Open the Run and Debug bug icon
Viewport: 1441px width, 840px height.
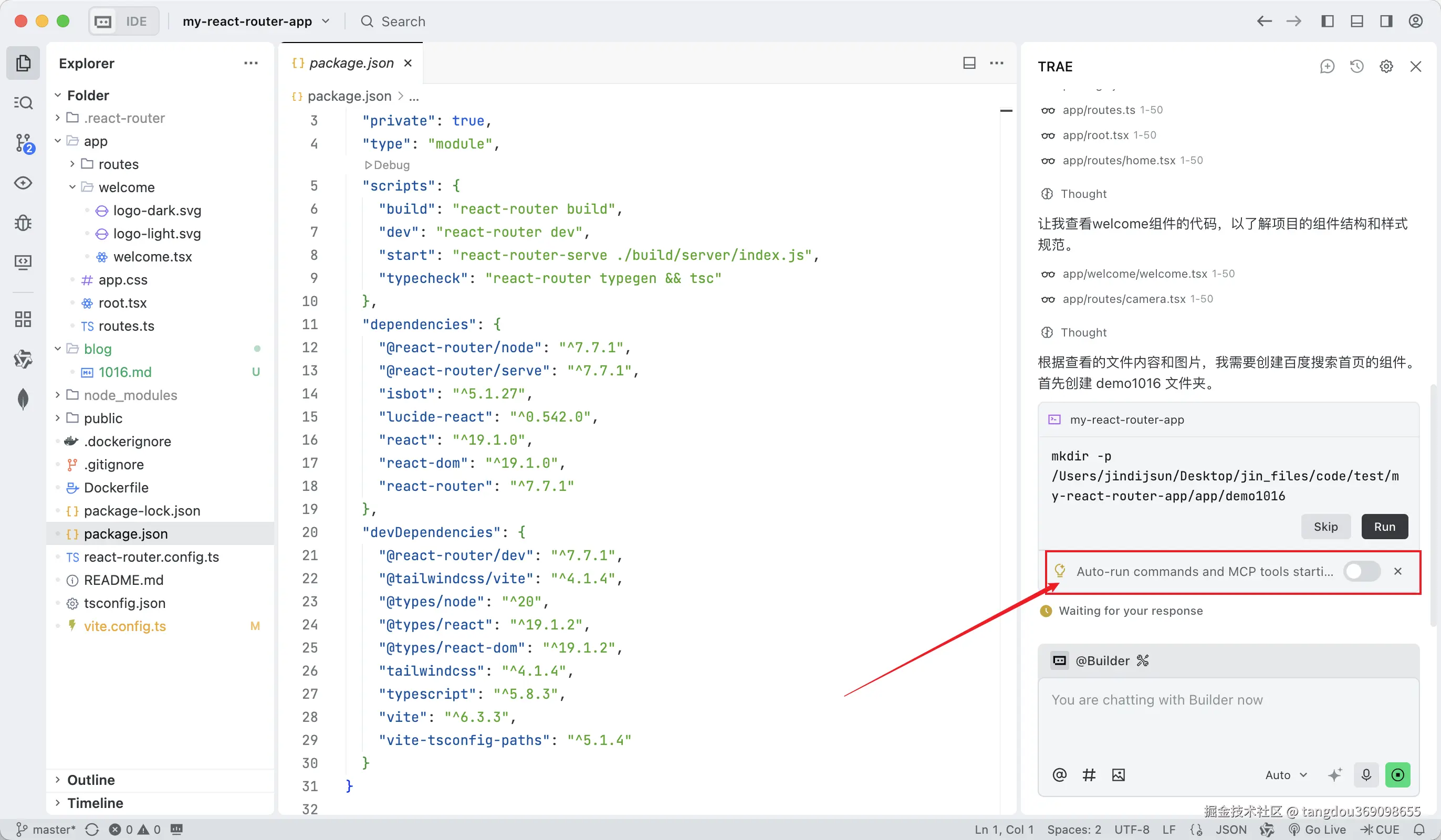pos(24,223)
